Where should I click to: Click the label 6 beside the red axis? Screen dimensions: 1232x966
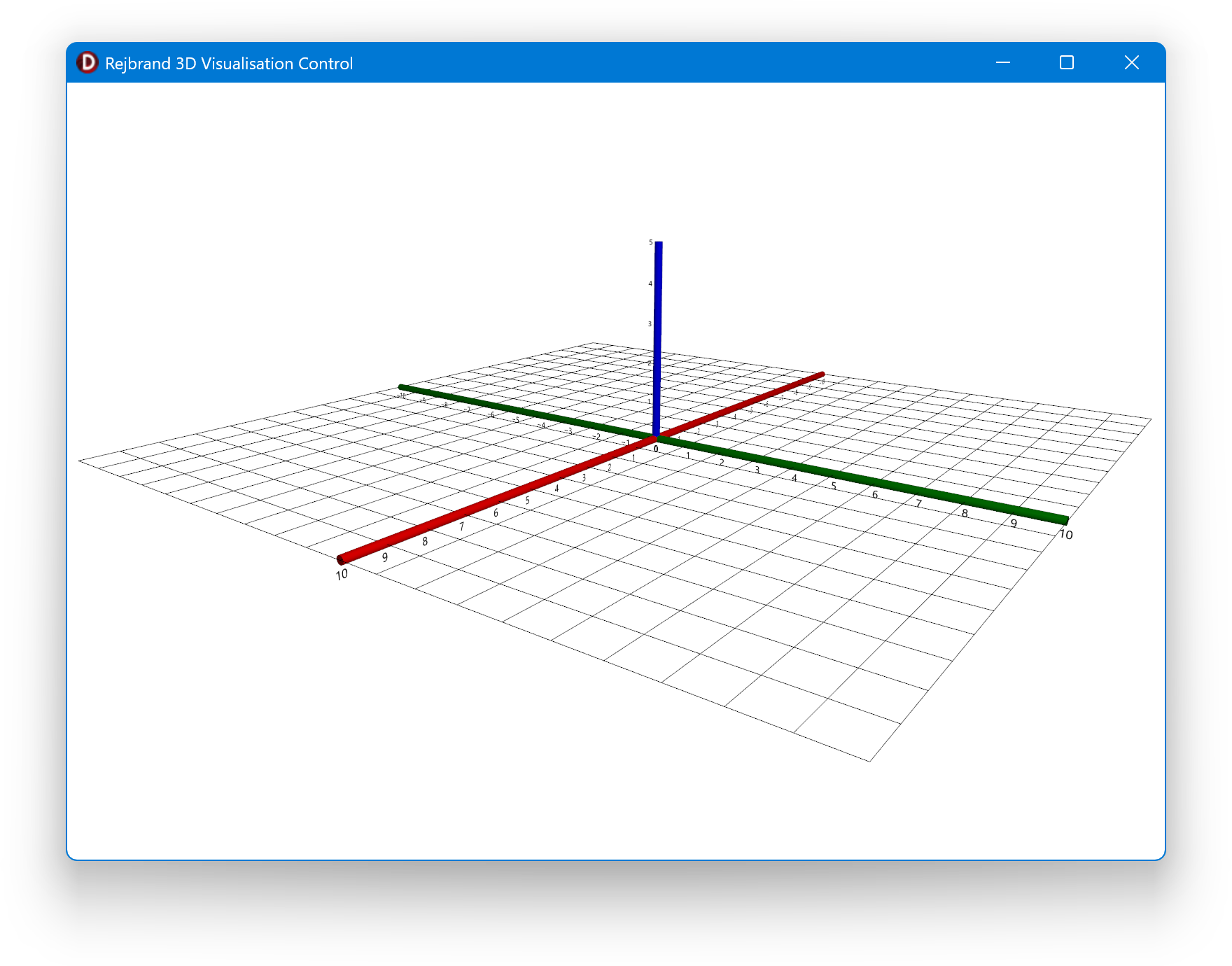coord(496,513)
